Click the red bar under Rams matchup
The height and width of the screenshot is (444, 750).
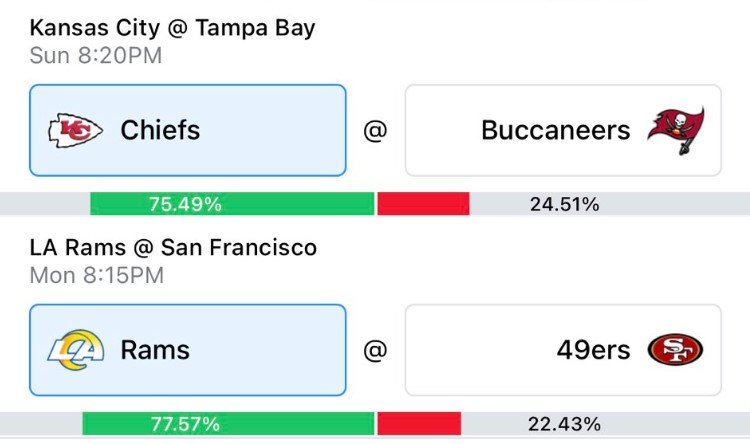[x=419, y=424]
